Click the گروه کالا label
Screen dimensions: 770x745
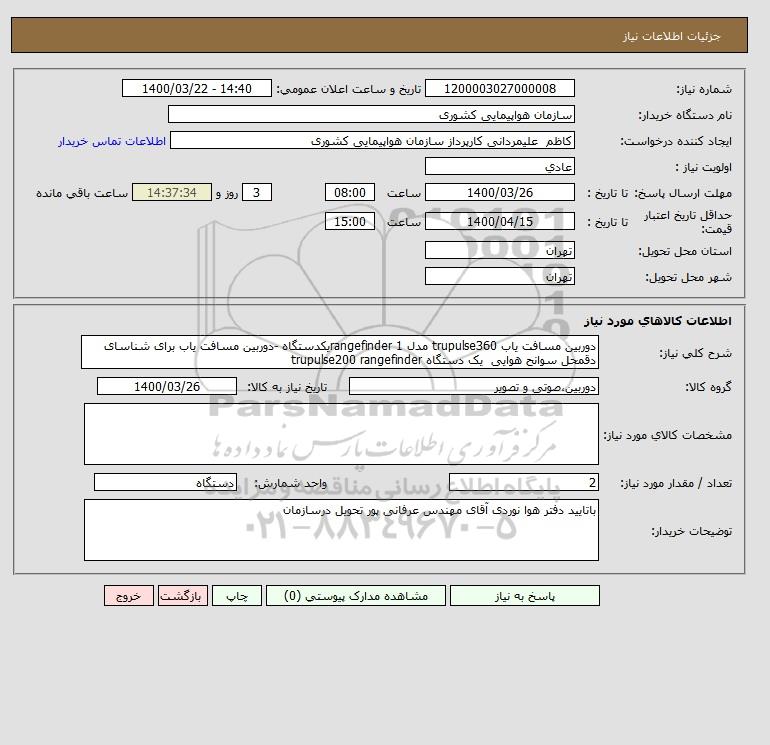click(x=709, y=387)
